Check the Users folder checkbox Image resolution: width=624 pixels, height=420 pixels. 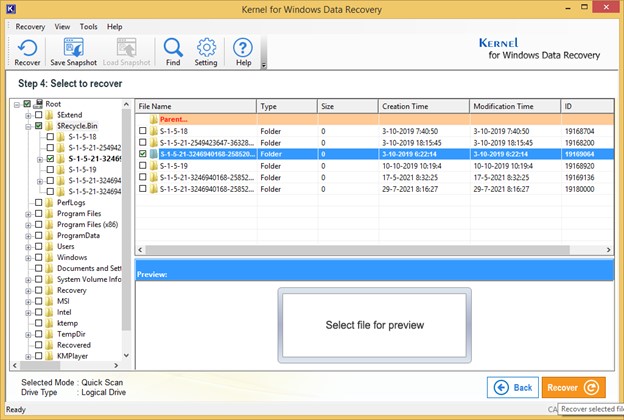[x=39, y=246]
